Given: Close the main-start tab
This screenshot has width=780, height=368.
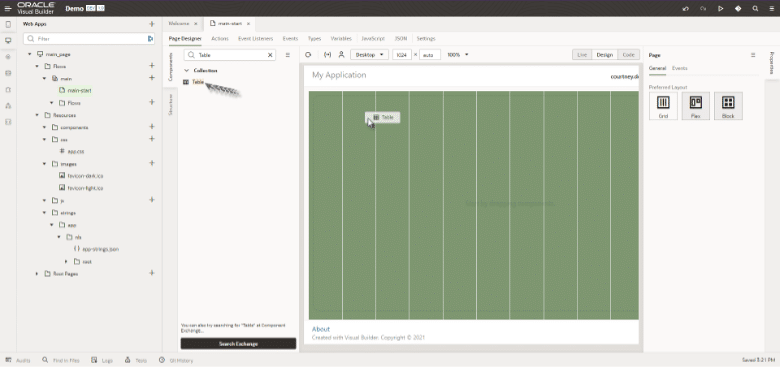Looking at the screenshot, I should [248, 23].
